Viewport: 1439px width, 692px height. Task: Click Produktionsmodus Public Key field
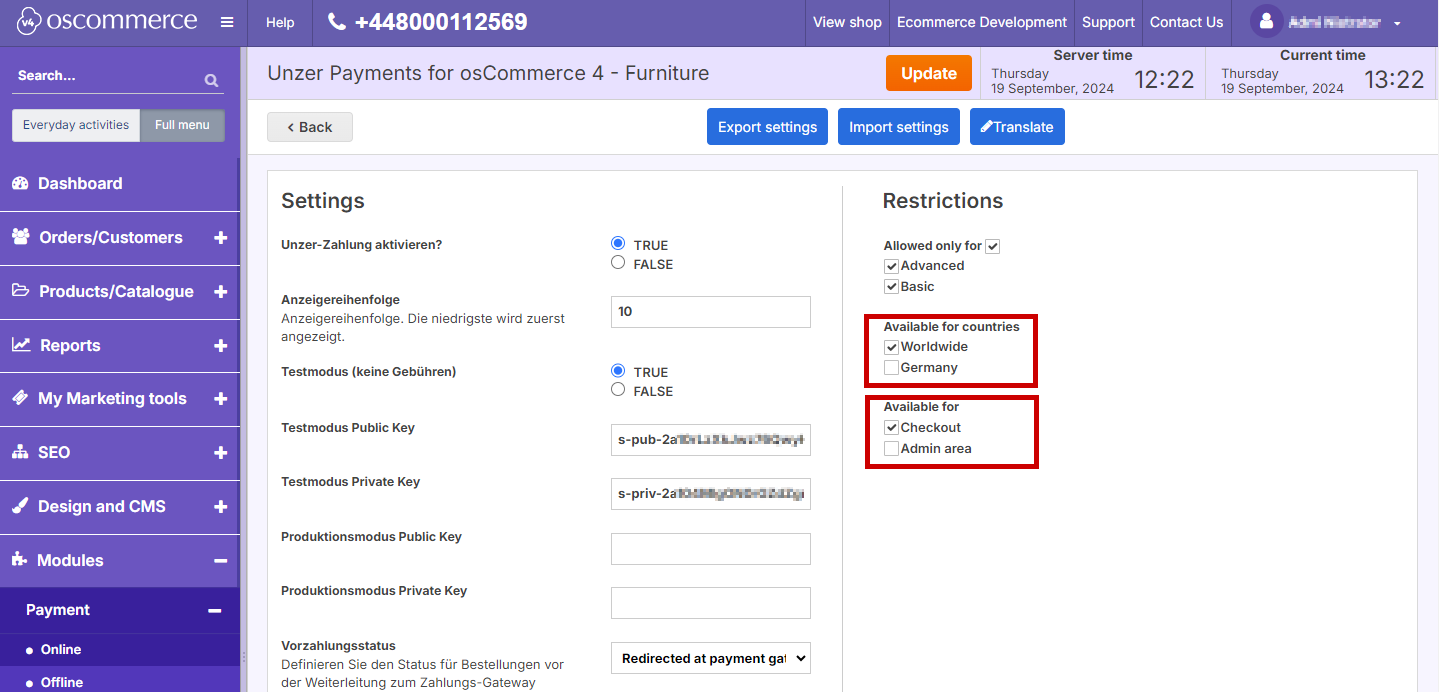click(710, 549)
